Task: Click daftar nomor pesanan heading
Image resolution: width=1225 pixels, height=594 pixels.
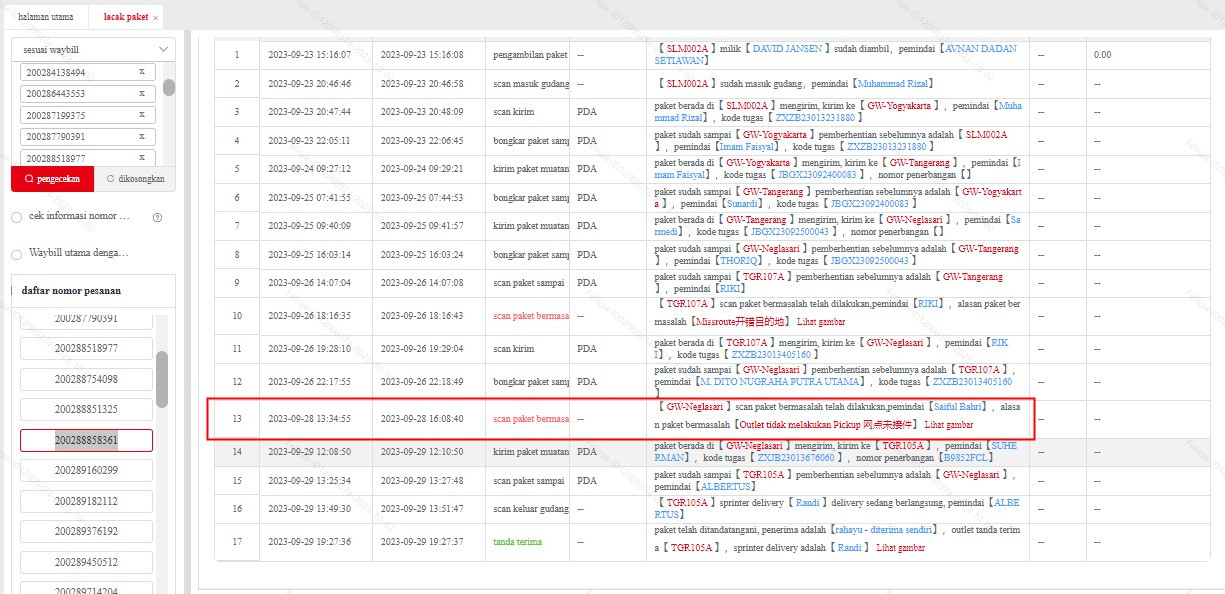Action: pos(71,291)
